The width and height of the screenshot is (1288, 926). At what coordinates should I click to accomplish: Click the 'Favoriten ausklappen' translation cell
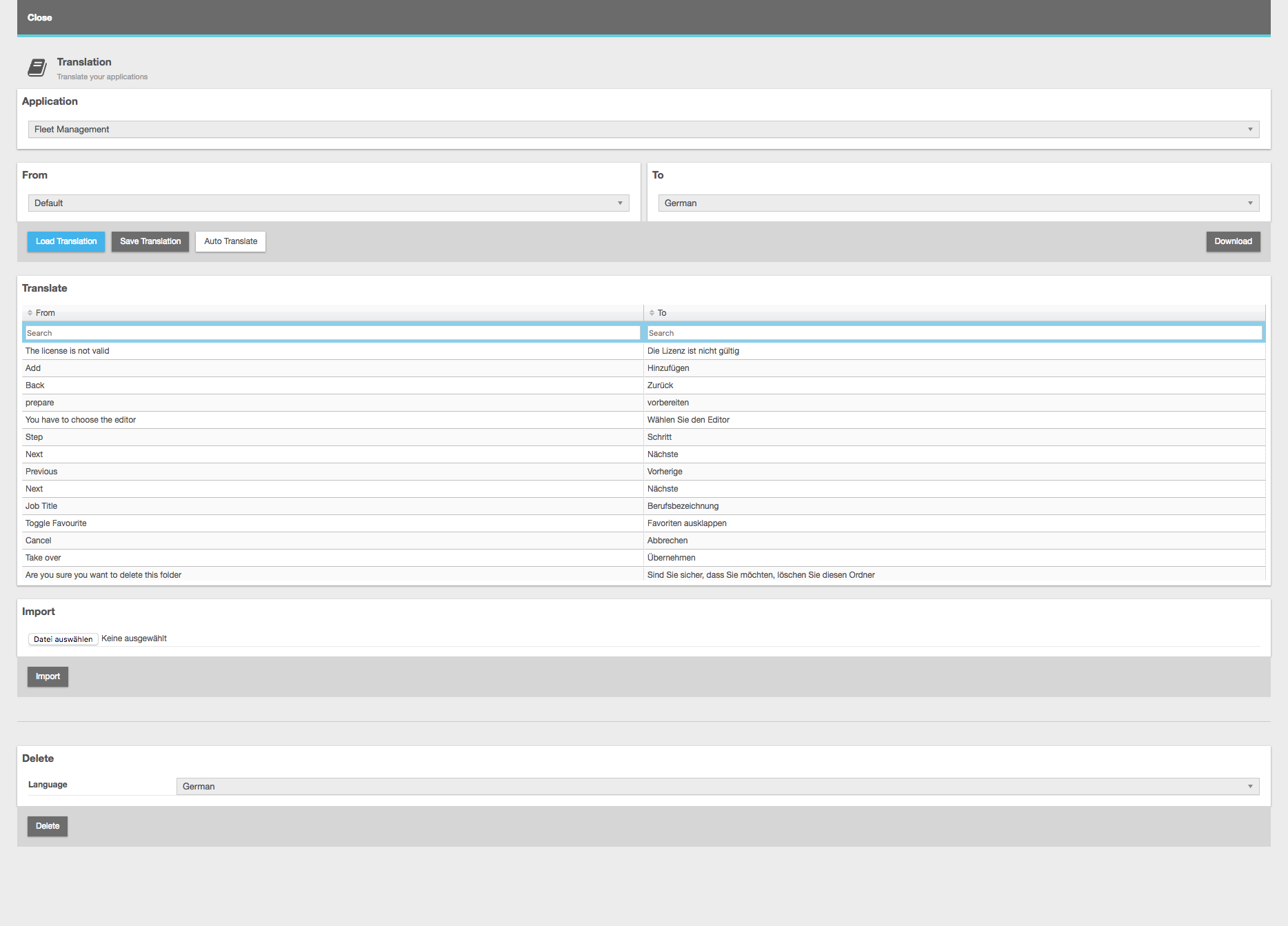point(954,523)
